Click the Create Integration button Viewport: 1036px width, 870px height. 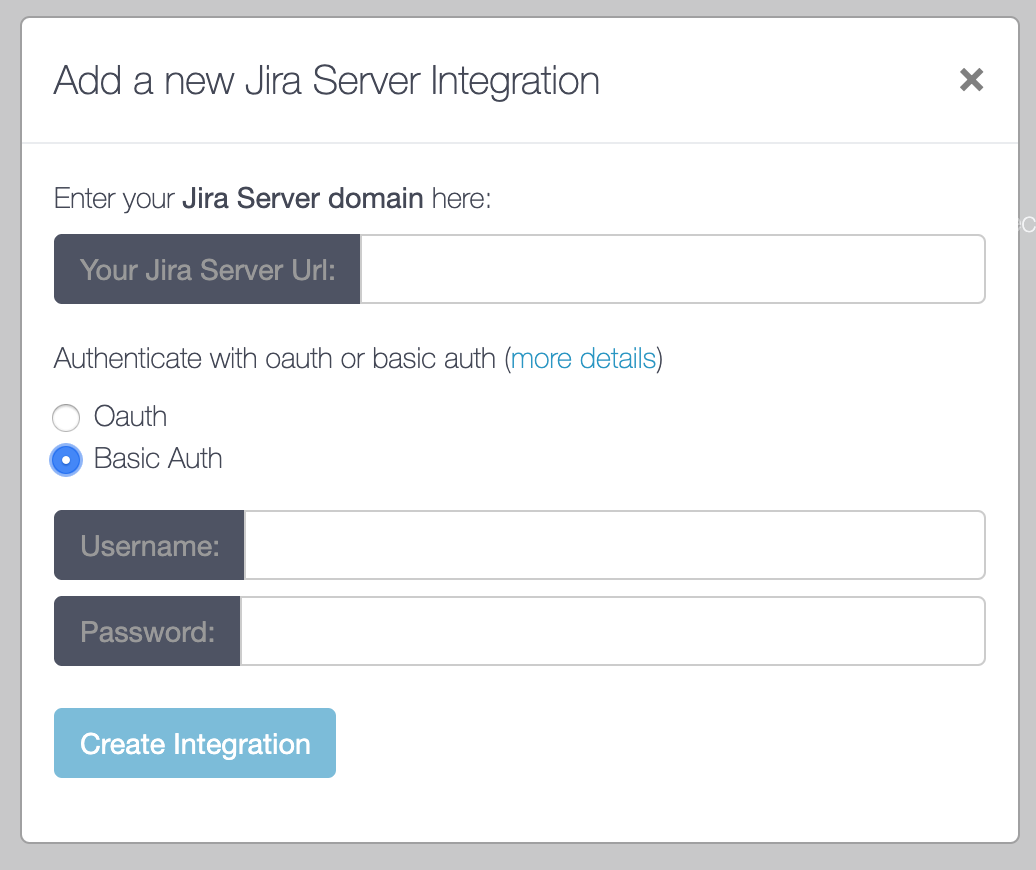click(195, 743)
